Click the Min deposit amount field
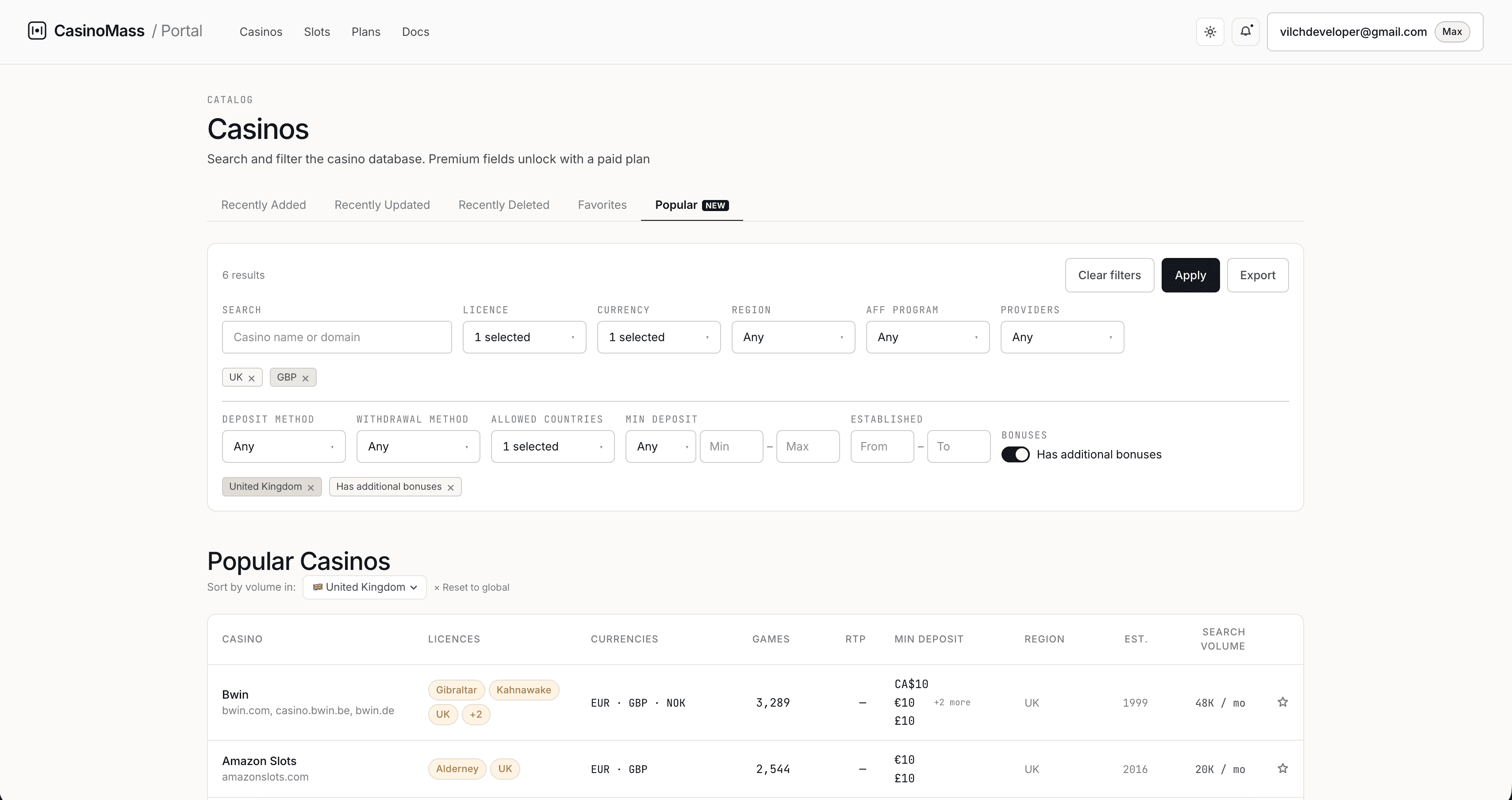The width and height of the screenshot is (1512, 800). click(731, 446)
